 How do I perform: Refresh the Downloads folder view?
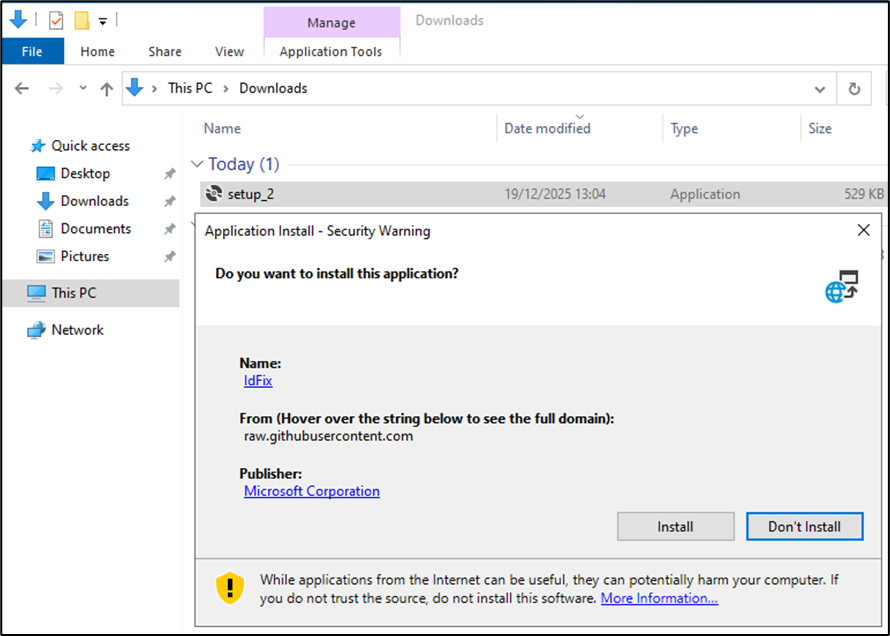pyautogui.click(x=854, y=89)
